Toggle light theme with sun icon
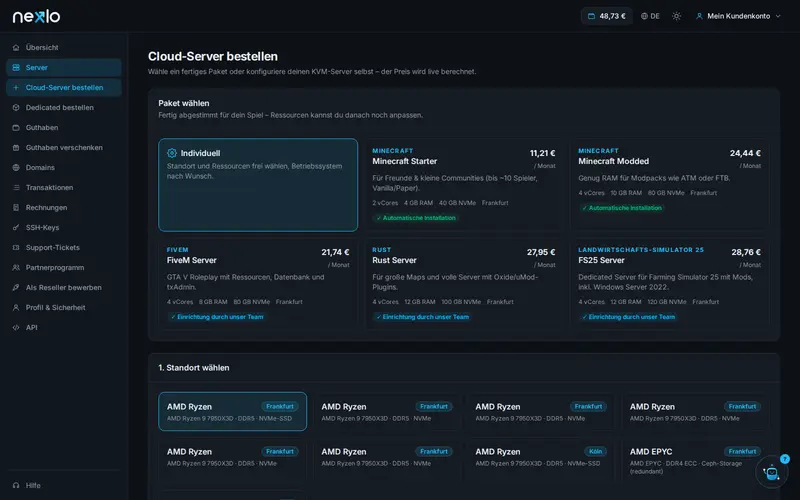800x500 pixels. [677, 16]
